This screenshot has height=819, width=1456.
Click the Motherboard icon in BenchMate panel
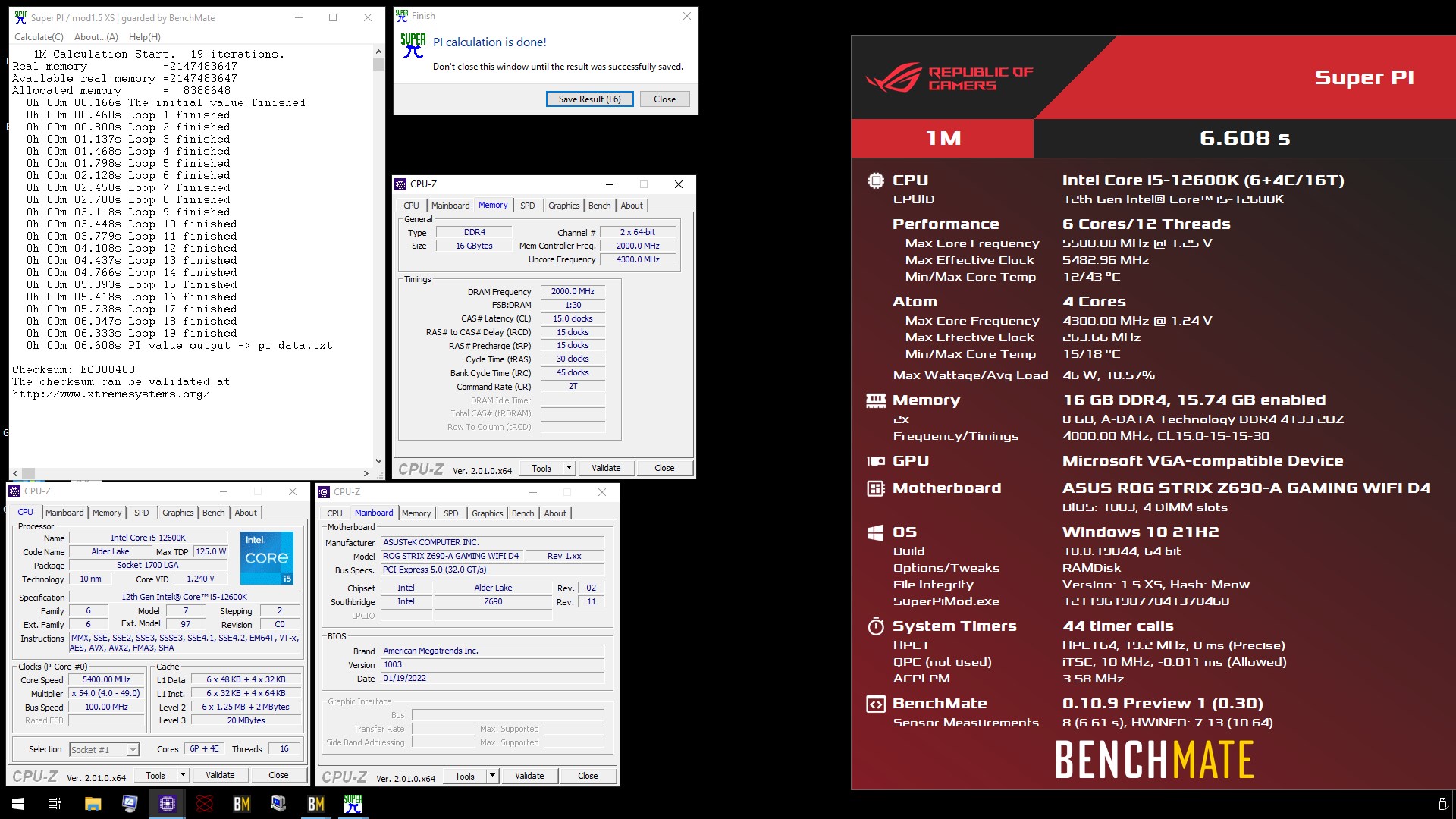click(x=876, y=488)
